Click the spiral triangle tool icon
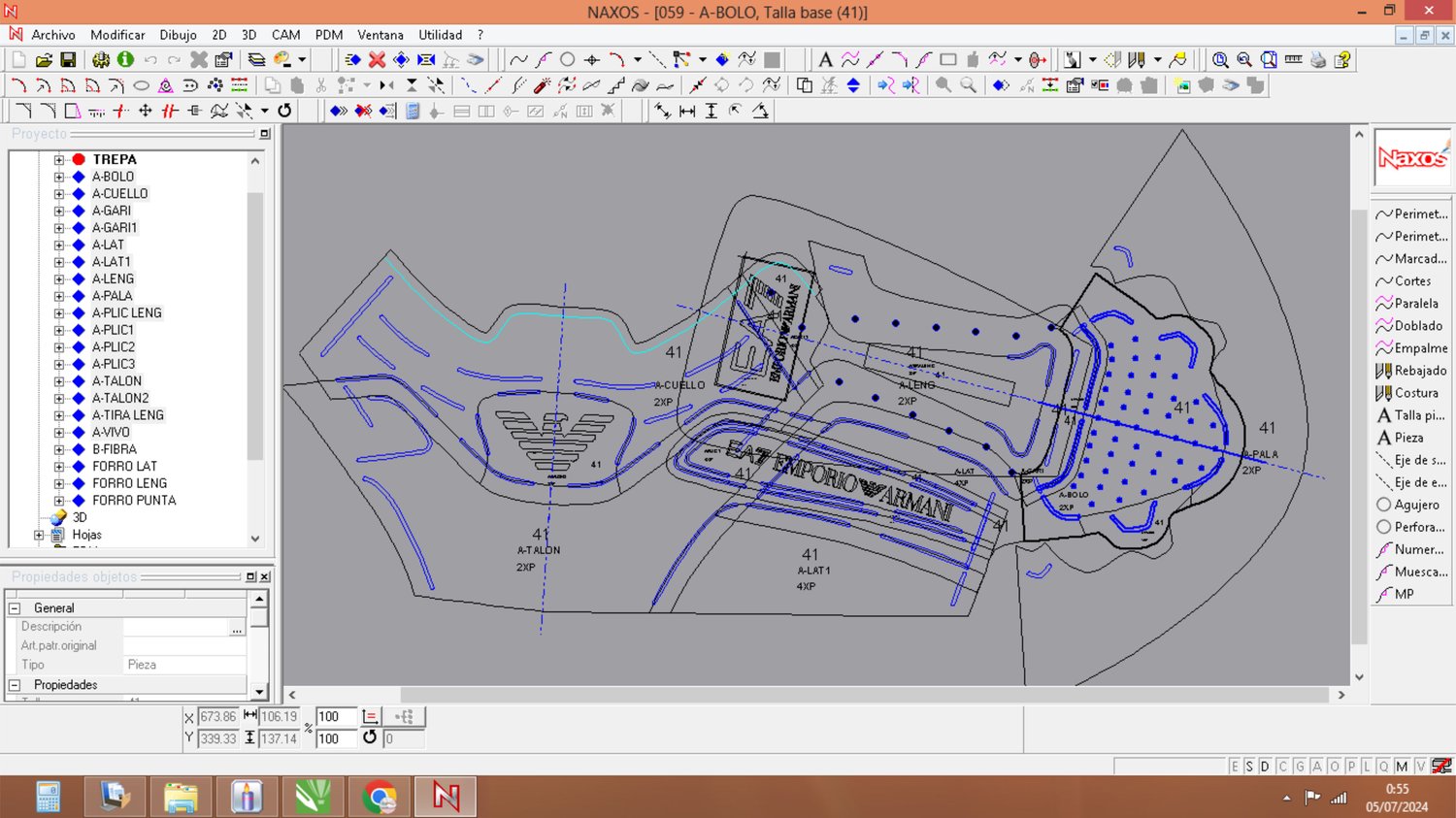This screenshot has height=818, width=1456. (166, 85)
